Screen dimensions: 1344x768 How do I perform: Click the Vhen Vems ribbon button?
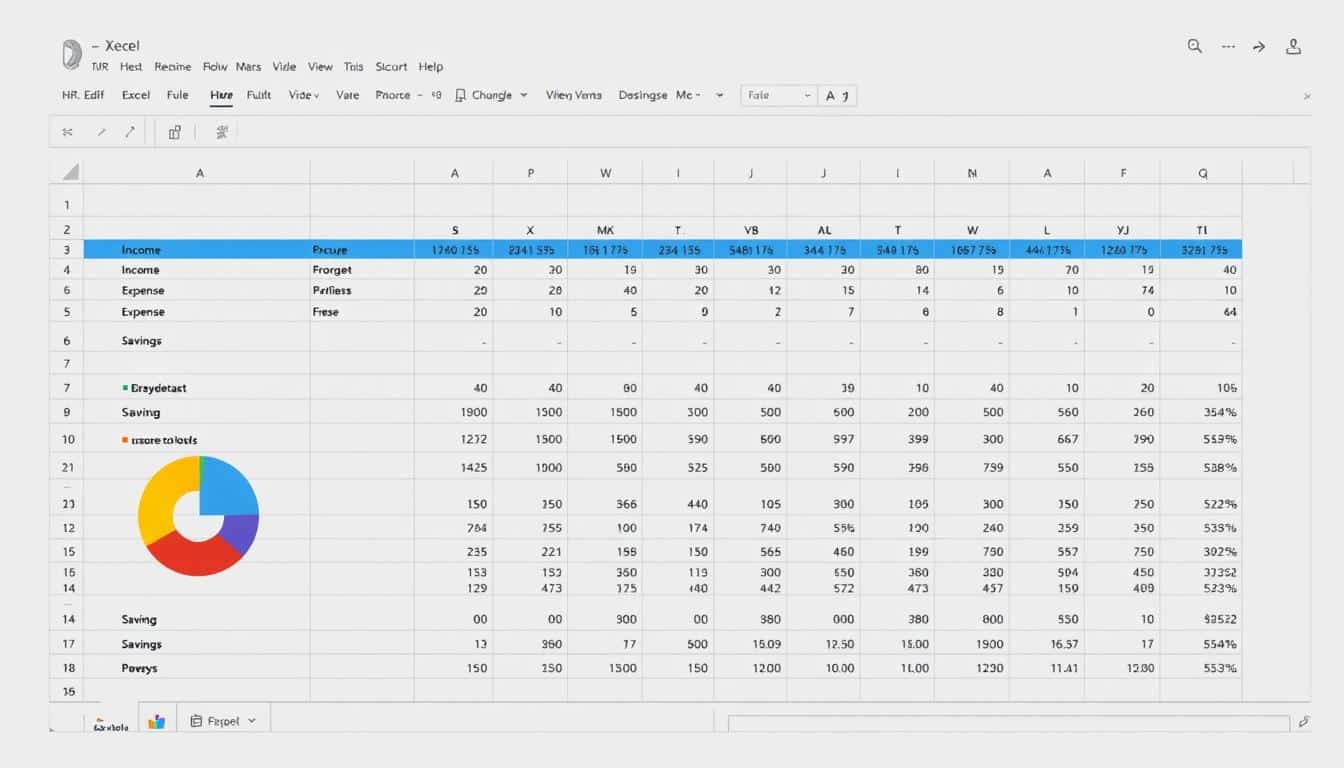[x=574, y=95]
